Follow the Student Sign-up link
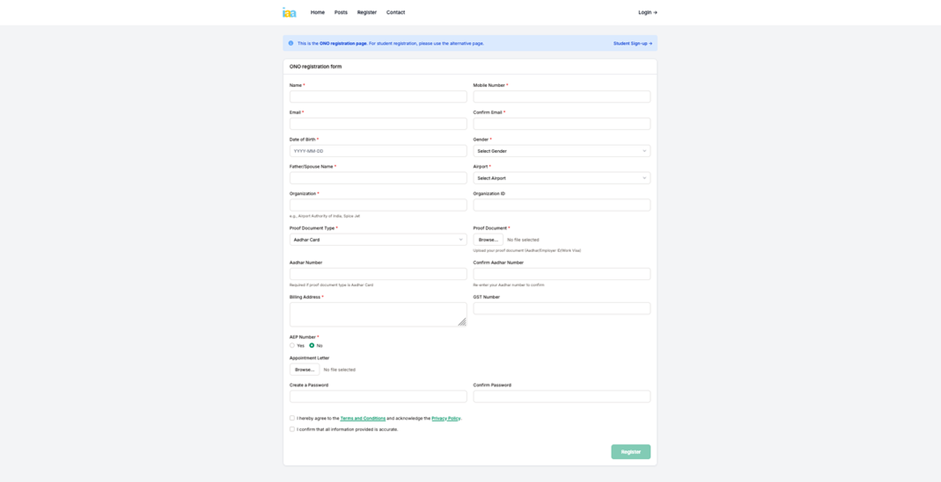The height and width of the screenshot is (482, 941). pyautogui.click(x=632, y=43)
